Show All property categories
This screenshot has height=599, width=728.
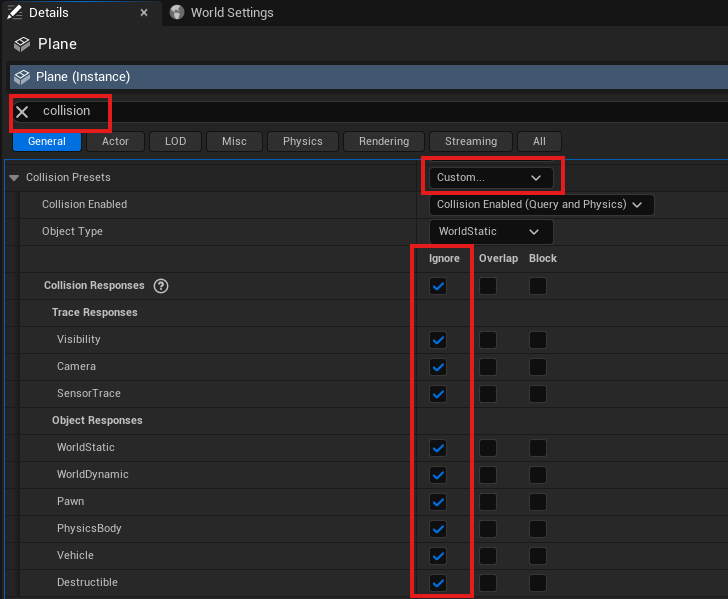[539, 141]
